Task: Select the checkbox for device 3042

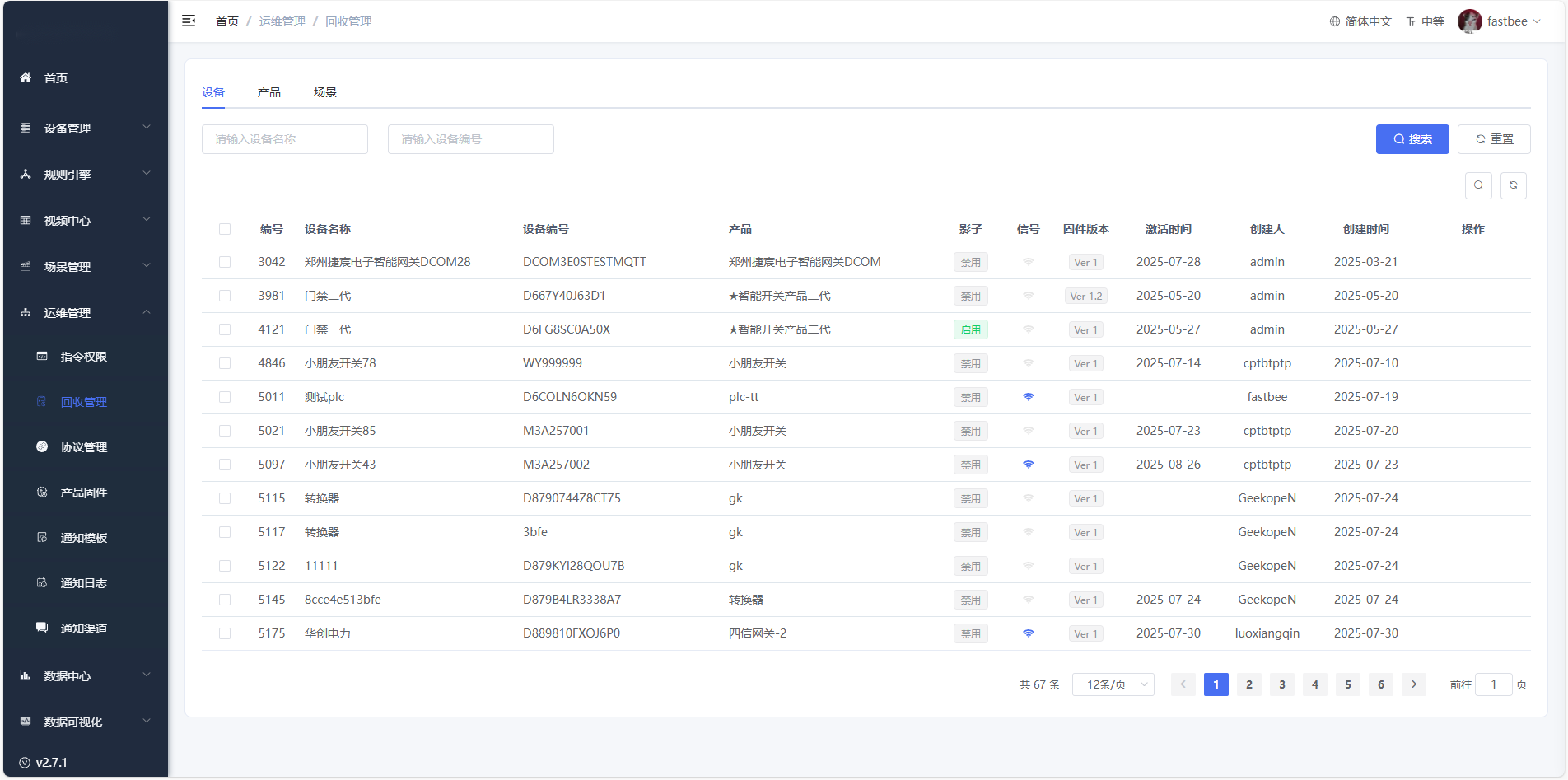Action: point(225,262)
